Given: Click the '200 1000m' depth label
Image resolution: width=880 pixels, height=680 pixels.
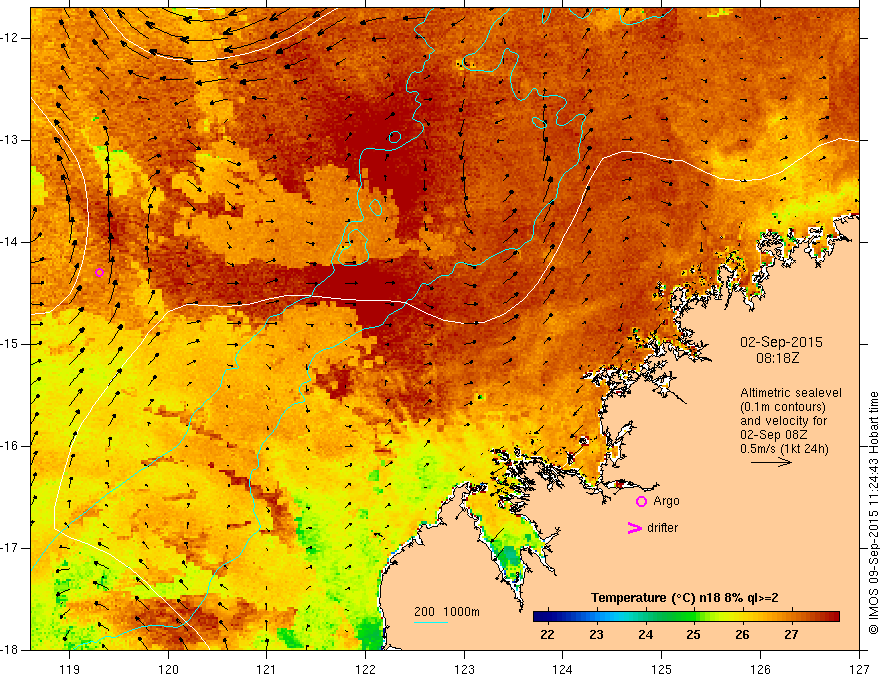Looking at the screenshot, I should 447,612.
